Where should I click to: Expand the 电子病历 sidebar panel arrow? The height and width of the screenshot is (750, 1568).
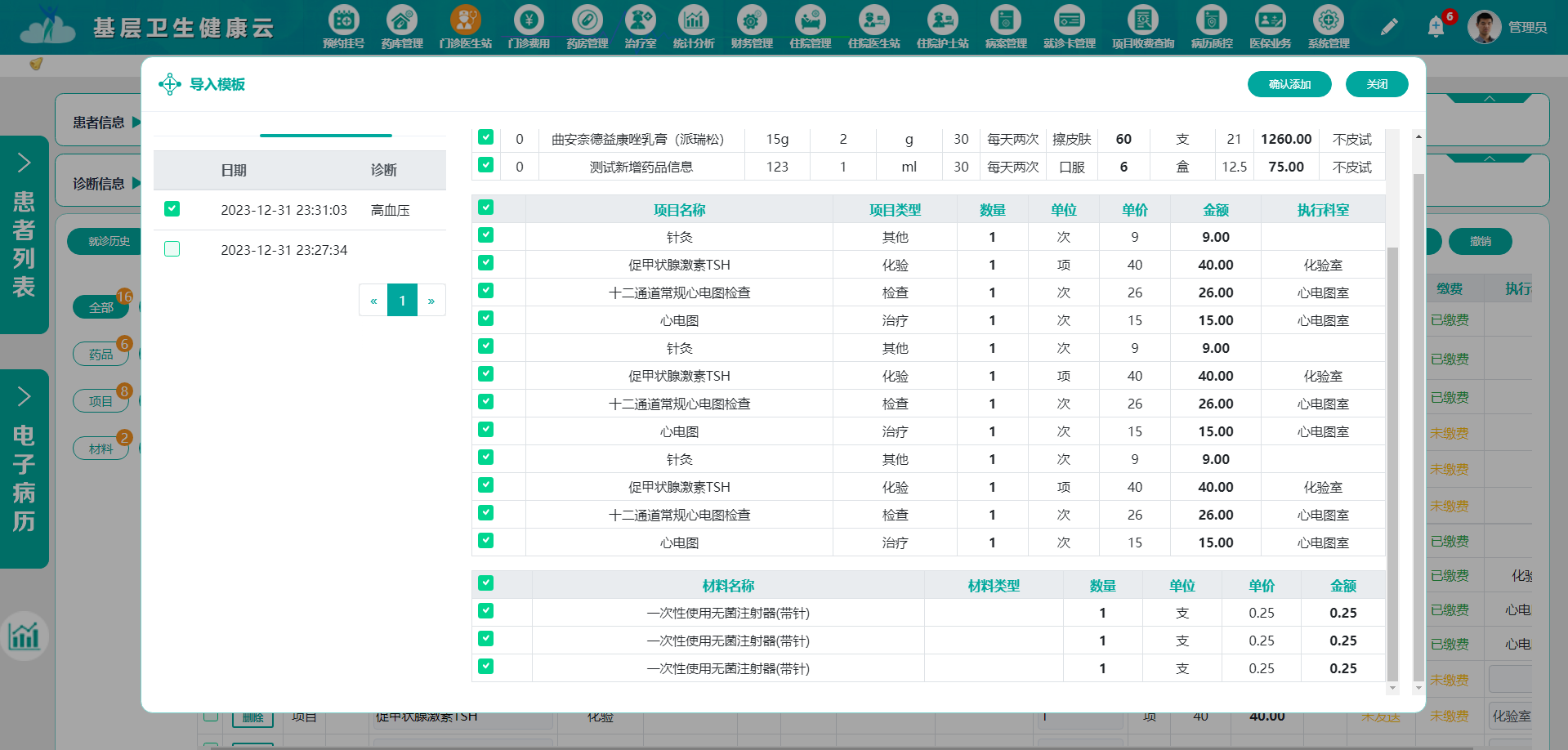[24, 396]
